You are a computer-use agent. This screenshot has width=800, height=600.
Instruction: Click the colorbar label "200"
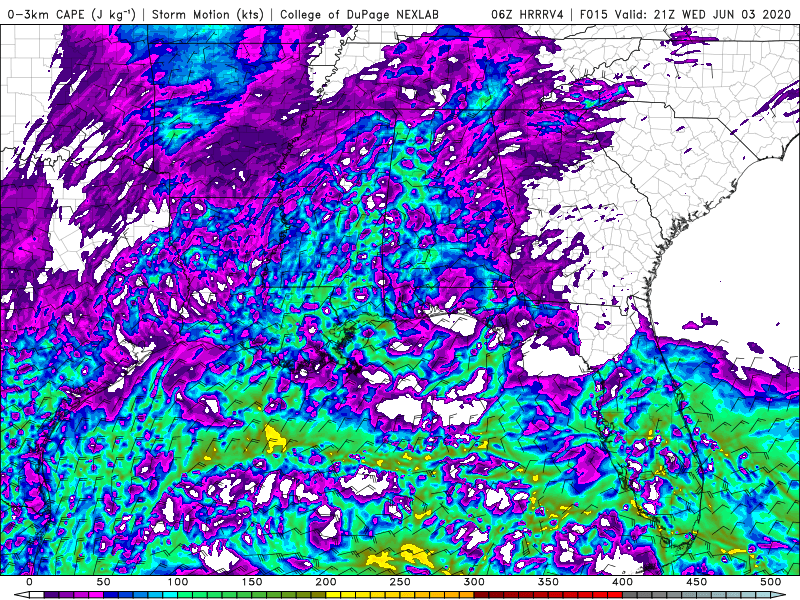pyautogui.click(x=326, y=582)
